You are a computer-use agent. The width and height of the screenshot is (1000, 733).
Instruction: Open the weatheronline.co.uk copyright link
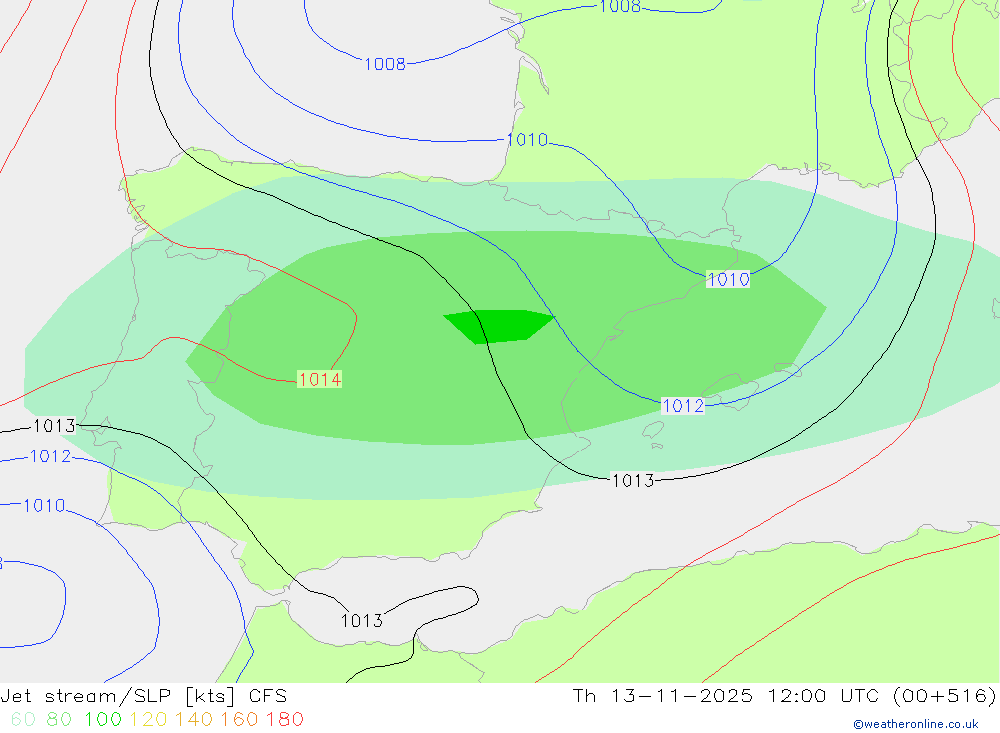[x=916, y=724]
